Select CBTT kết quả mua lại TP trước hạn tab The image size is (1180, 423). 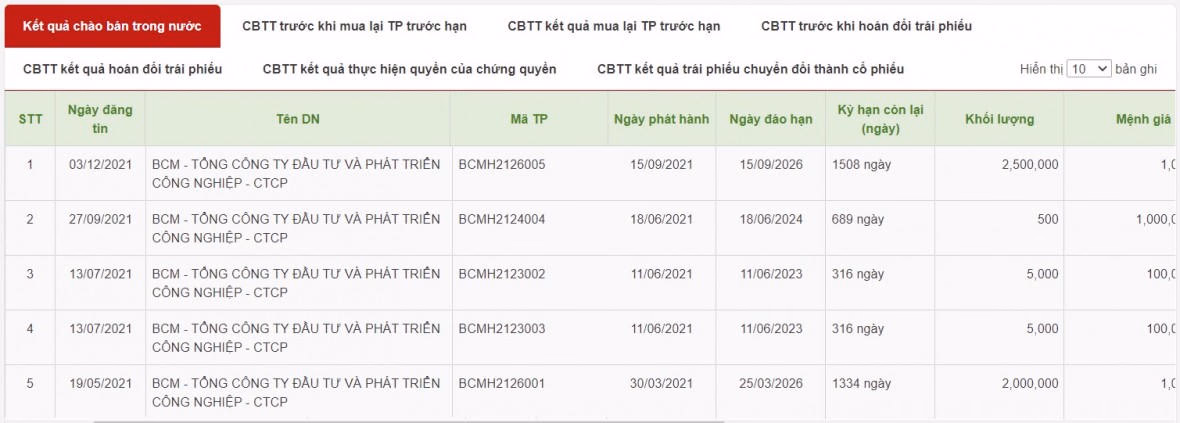(613, 26)
